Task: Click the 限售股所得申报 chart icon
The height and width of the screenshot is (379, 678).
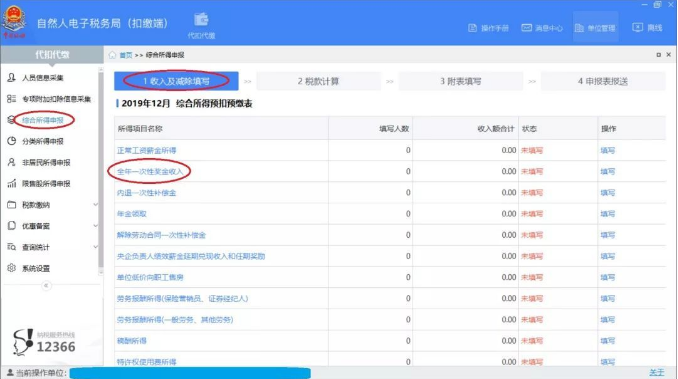Action: pyautogui.click(x=12, y=183)
